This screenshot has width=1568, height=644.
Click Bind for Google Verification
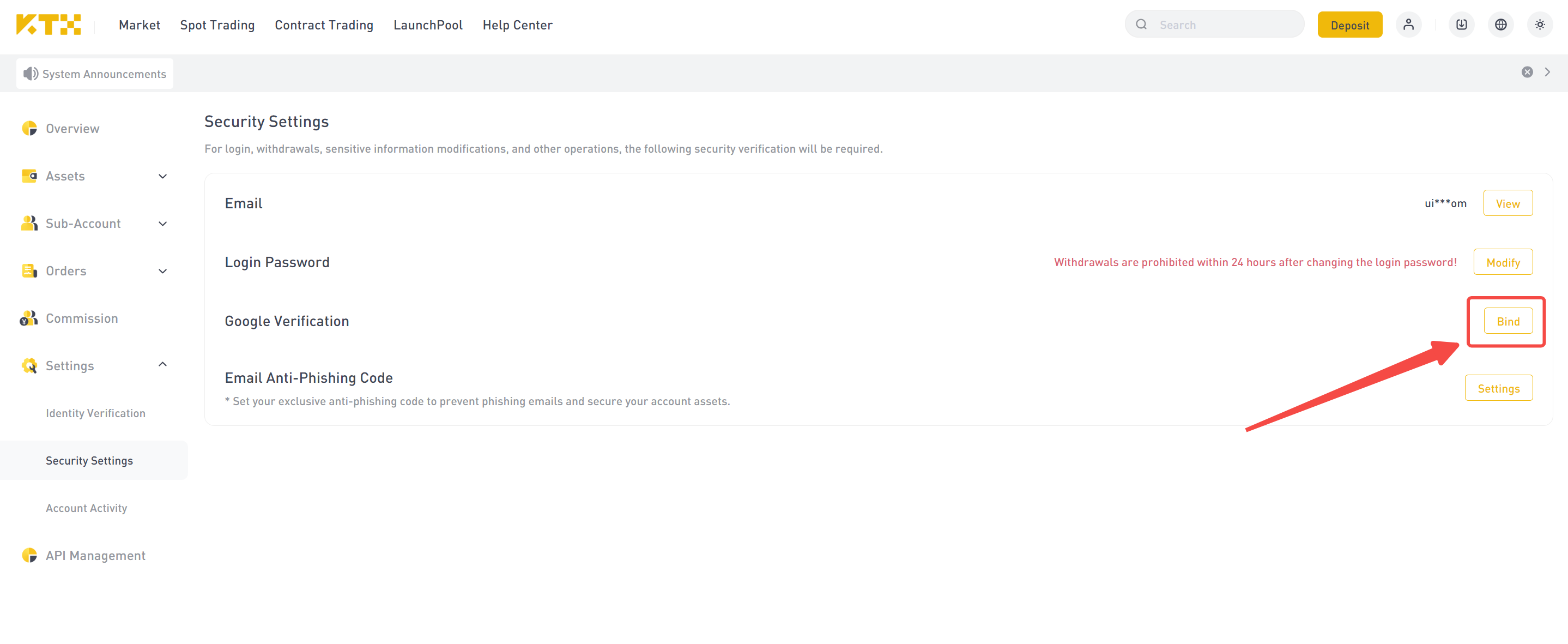(1508, 321)
